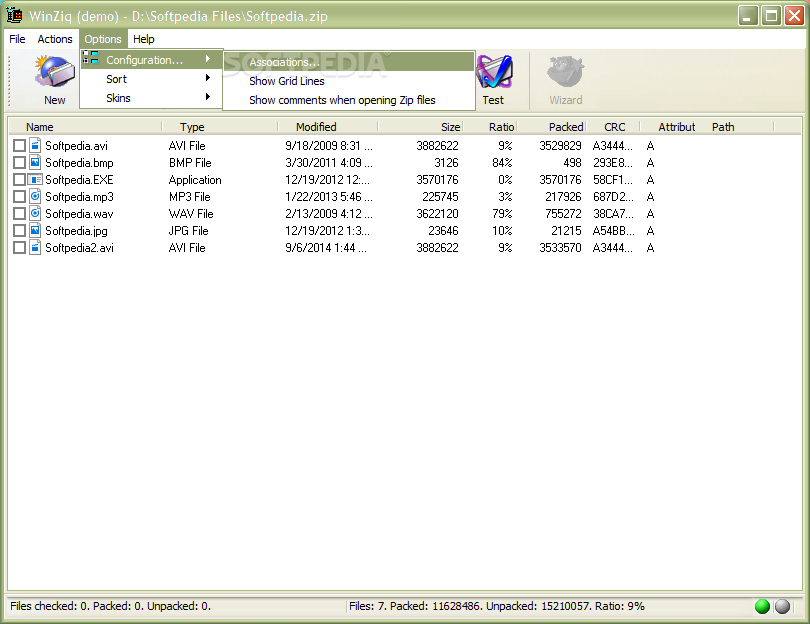Click the Files checked status bar text
810x624 pixels.
[x=111, y=606]
